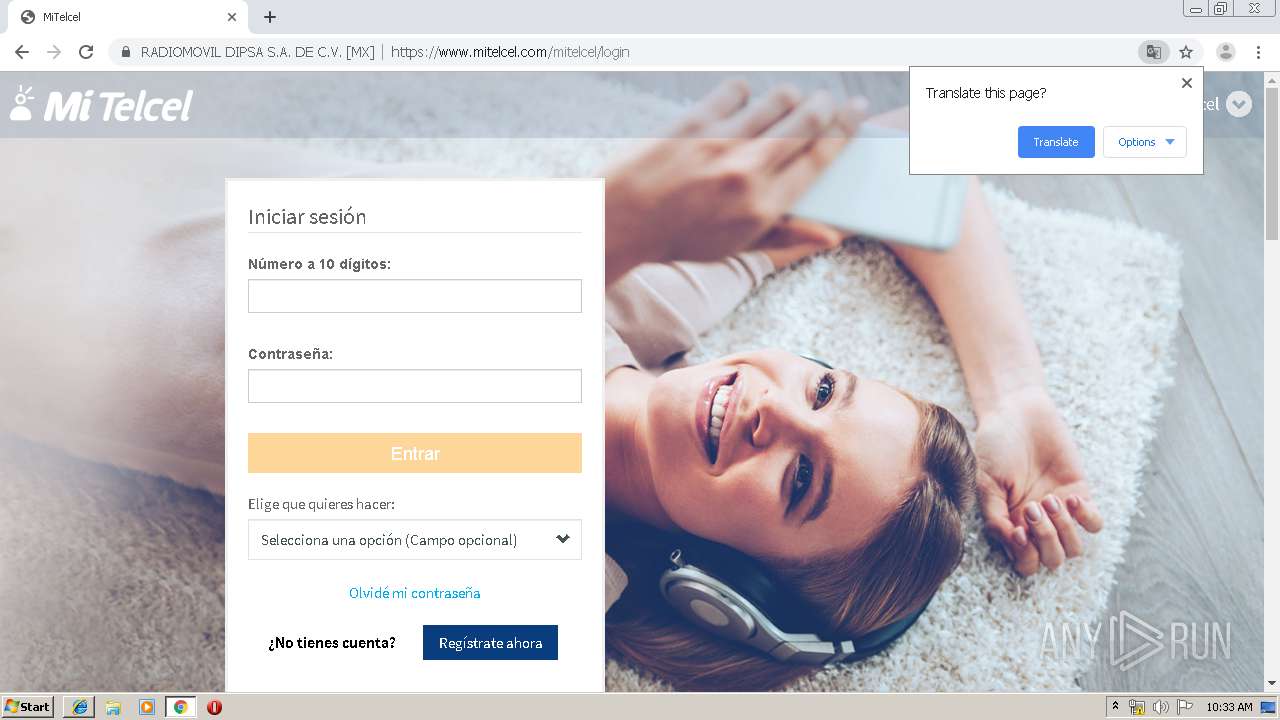This screenshot has width=1280, height=720.
Task: Open the Selecciona una opción dropdown
Action: point(415,540)
